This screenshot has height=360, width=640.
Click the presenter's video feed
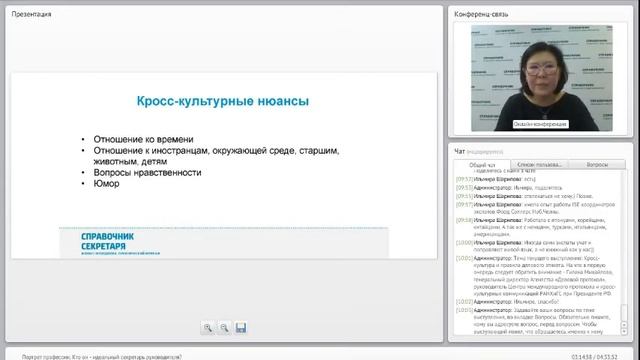coord(542,78)
